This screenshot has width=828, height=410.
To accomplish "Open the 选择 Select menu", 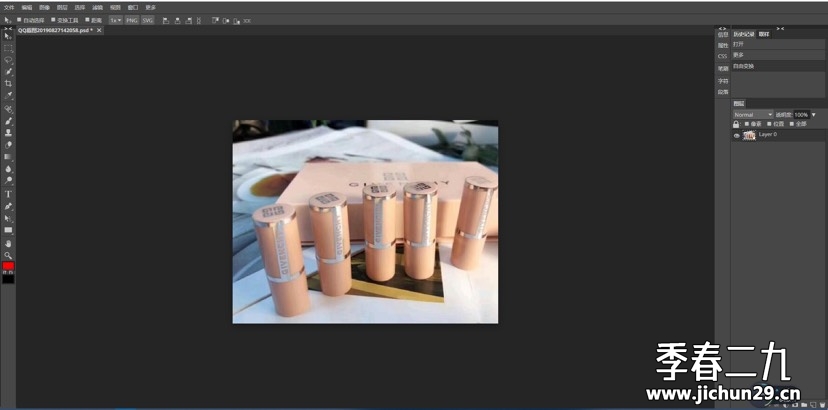I will 79,8.
